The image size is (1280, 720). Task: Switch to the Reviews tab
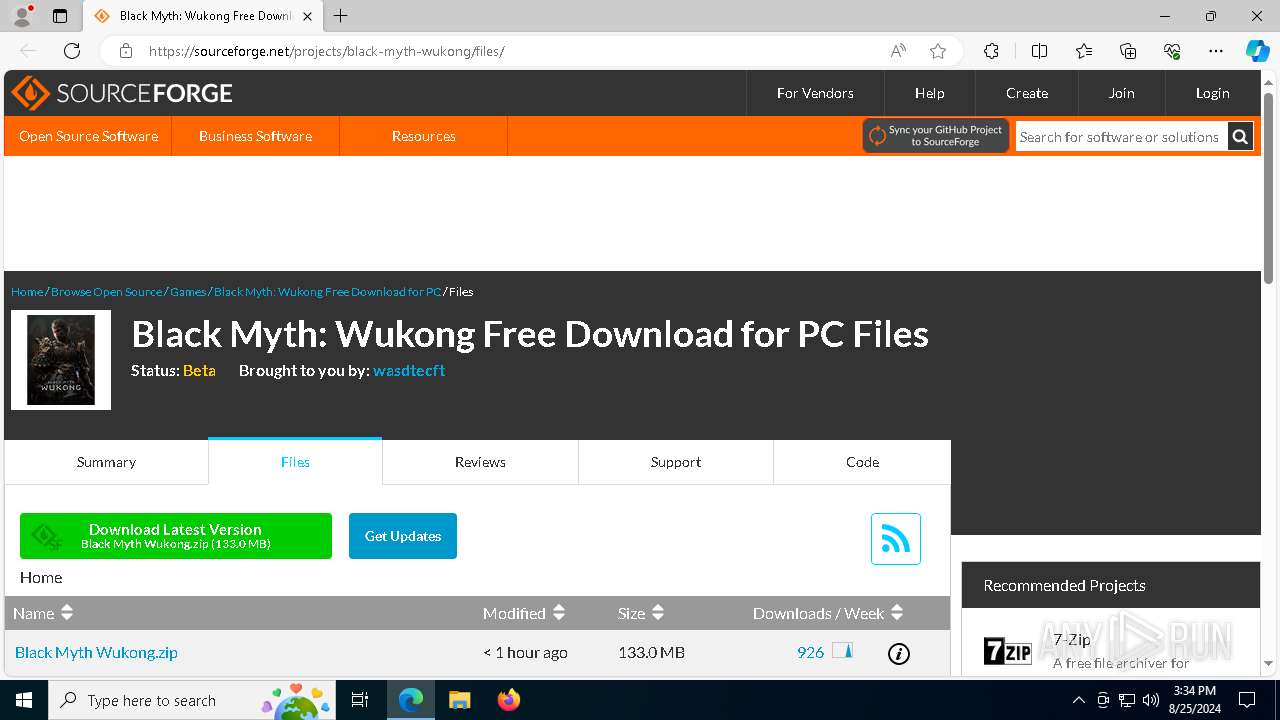coord(480,462)
